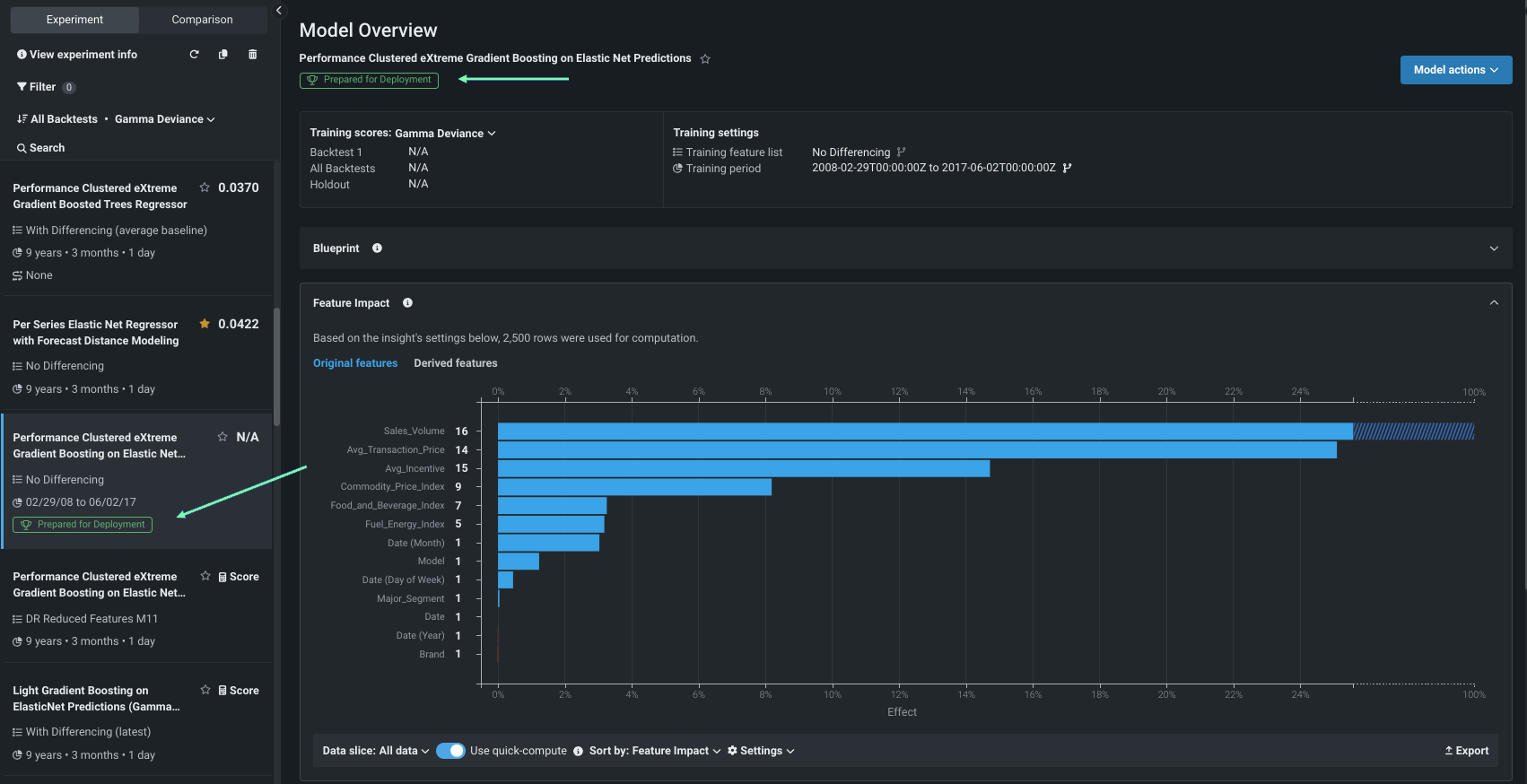The image size is (1527, 784).
Task: Click the Sales_Volume bar in chart
Action: 924,431
